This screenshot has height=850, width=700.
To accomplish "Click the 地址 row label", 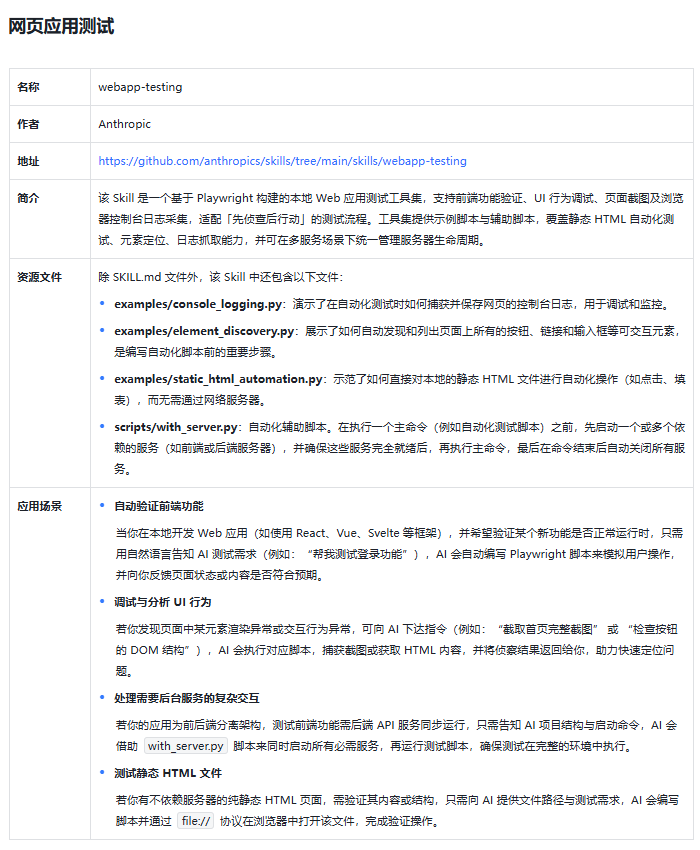I will (x=28, y=161).
